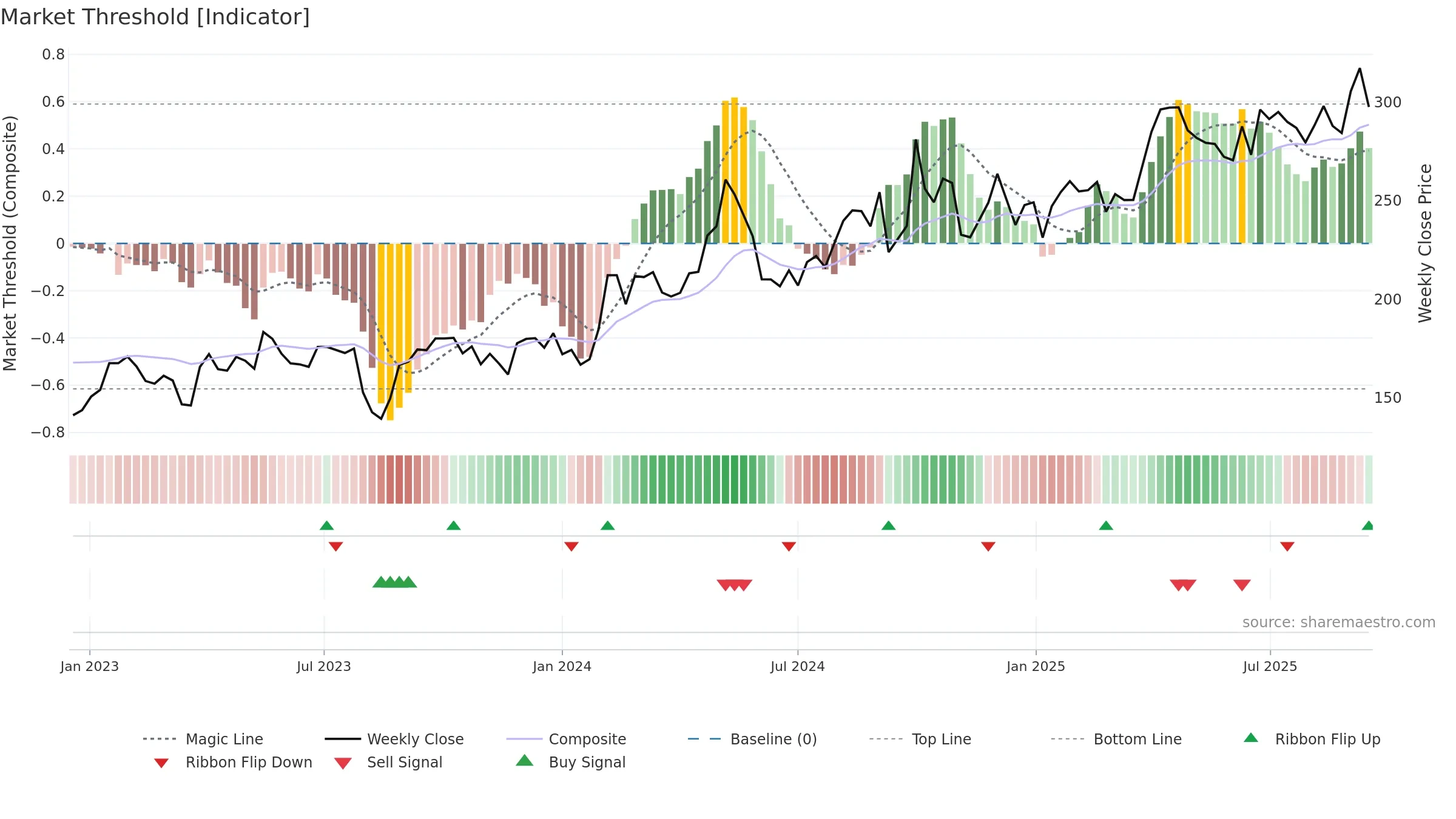This screenshot has width=1456, height=819.
Task: Click the '0.8' tick on the left axis
Action: [x=53, y=55]
